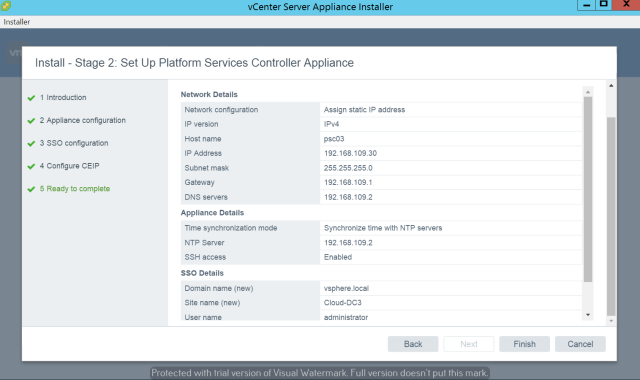The image size is (640, 380).
Task: Close the installer window
Action: 626,4
